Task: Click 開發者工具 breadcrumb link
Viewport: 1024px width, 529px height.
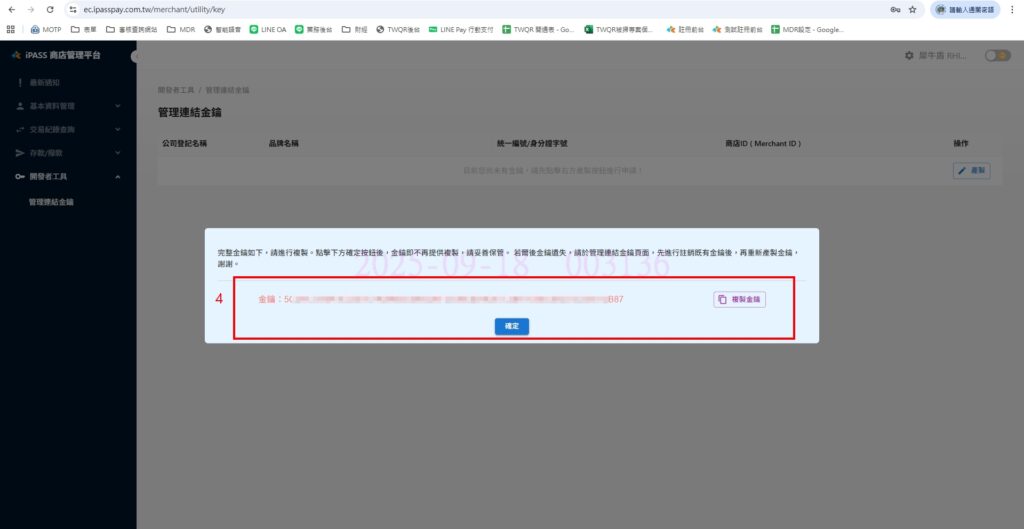Action: tap(175, 90)
